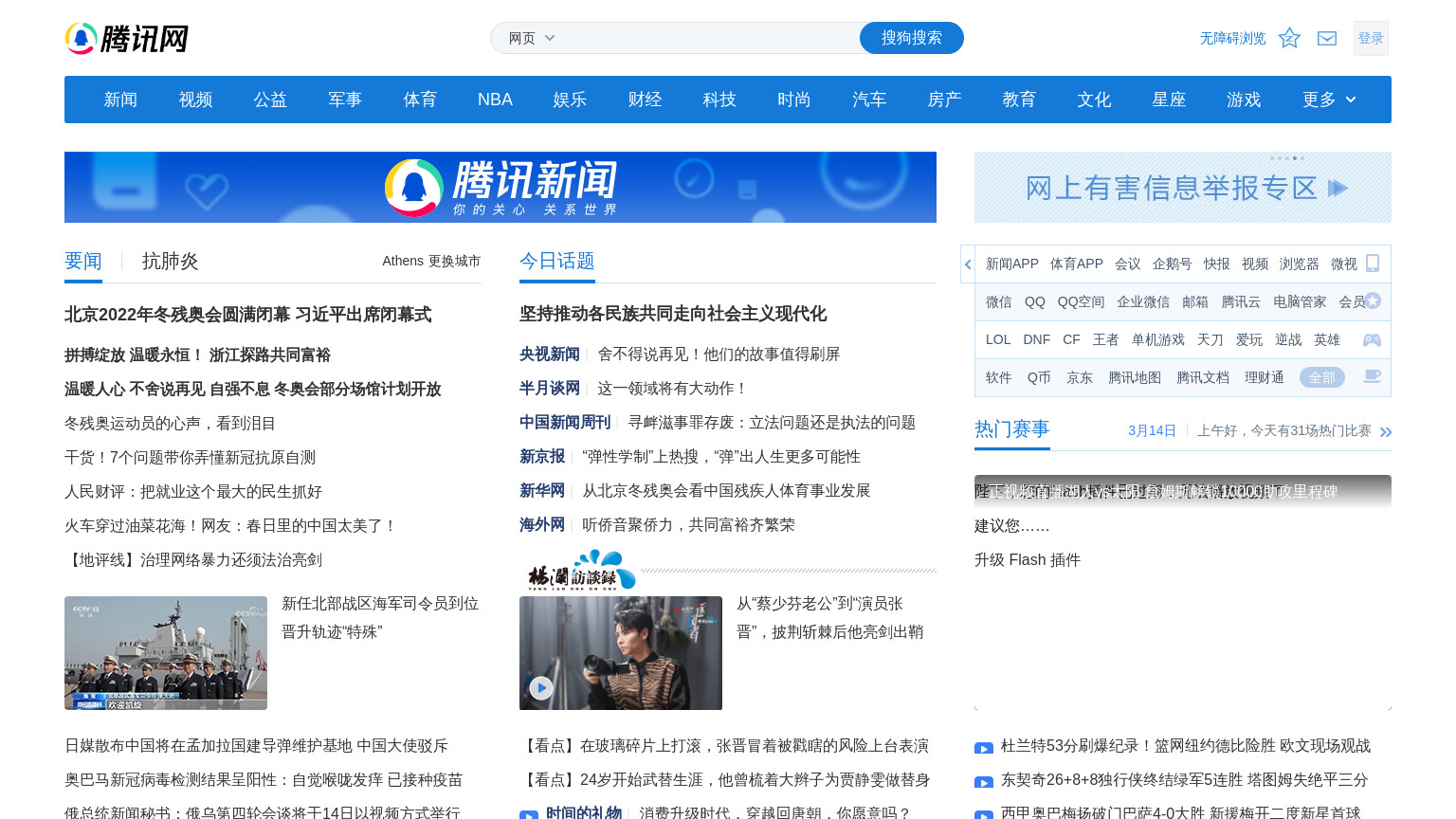This screenshot has height=819, width=1456.
Task: Open 电脑管家 in services panel
Action: click(x=1300, y=301)
